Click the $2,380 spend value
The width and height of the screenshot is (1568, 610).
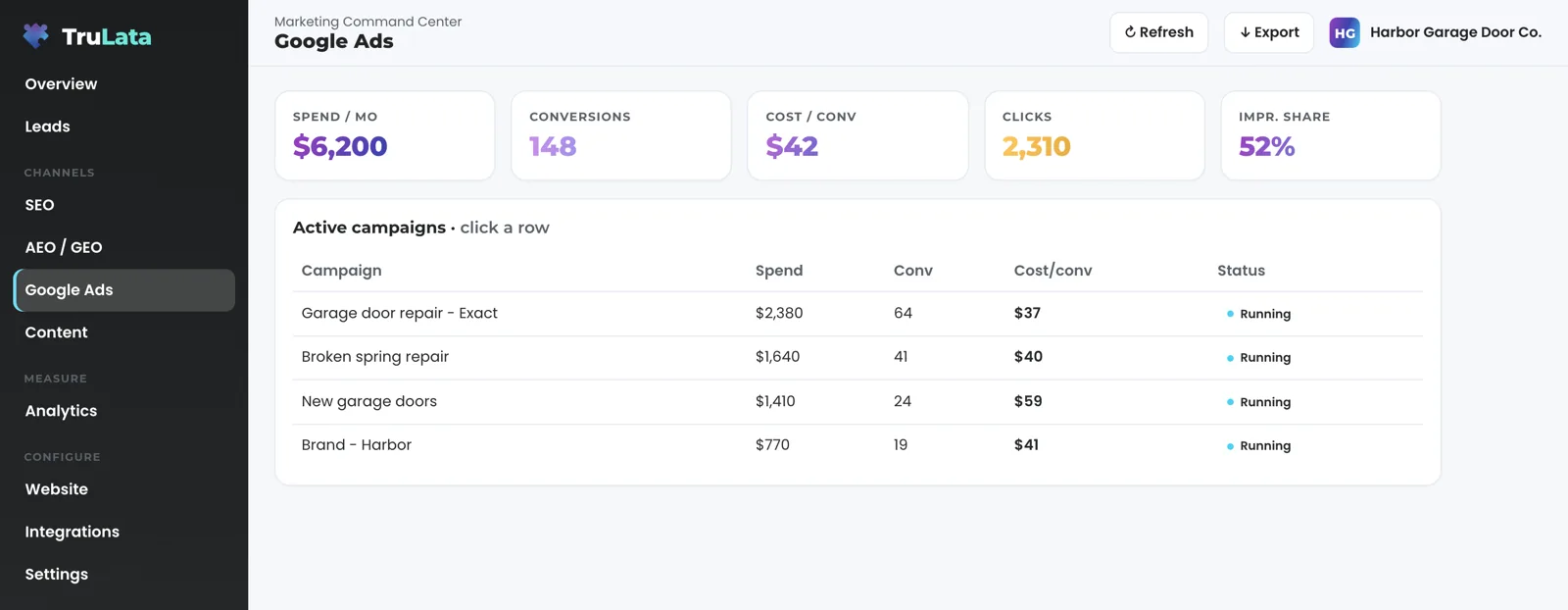pyautogui.click(x=779, y=313)
